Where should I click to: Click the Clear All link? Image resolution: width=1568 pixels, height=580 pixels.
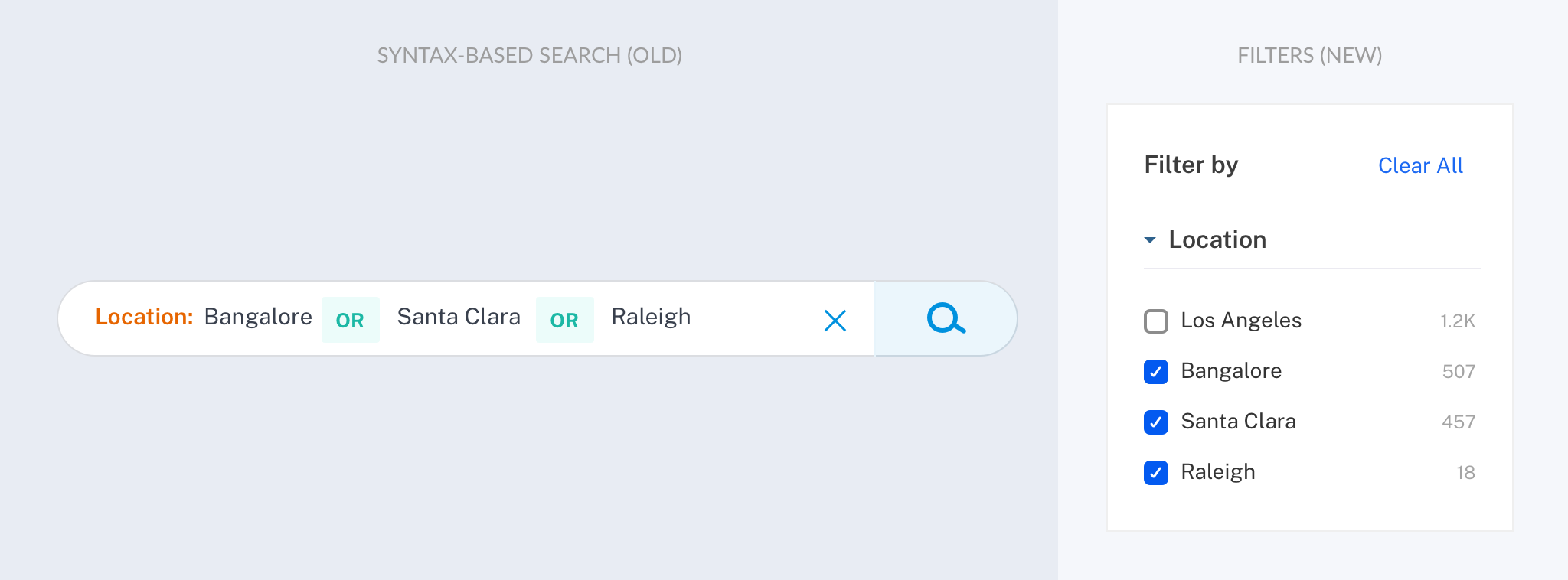click(1420, 165)
